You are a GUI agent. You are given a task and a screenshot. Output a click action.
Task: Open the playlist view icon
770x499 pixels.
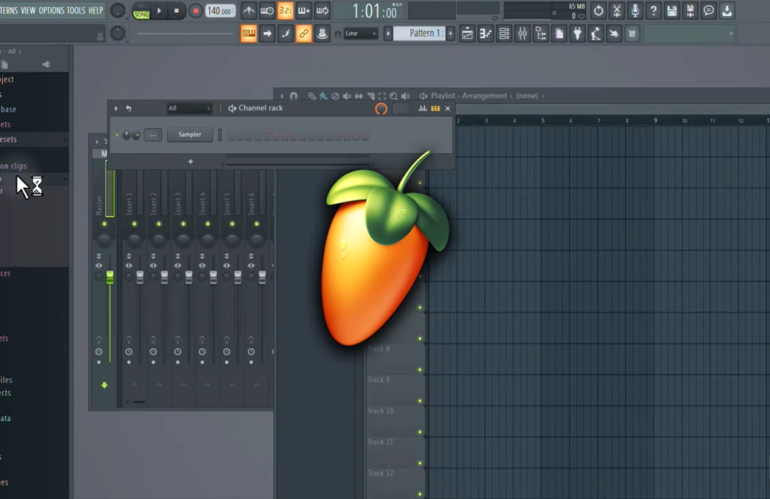(467, 33)
